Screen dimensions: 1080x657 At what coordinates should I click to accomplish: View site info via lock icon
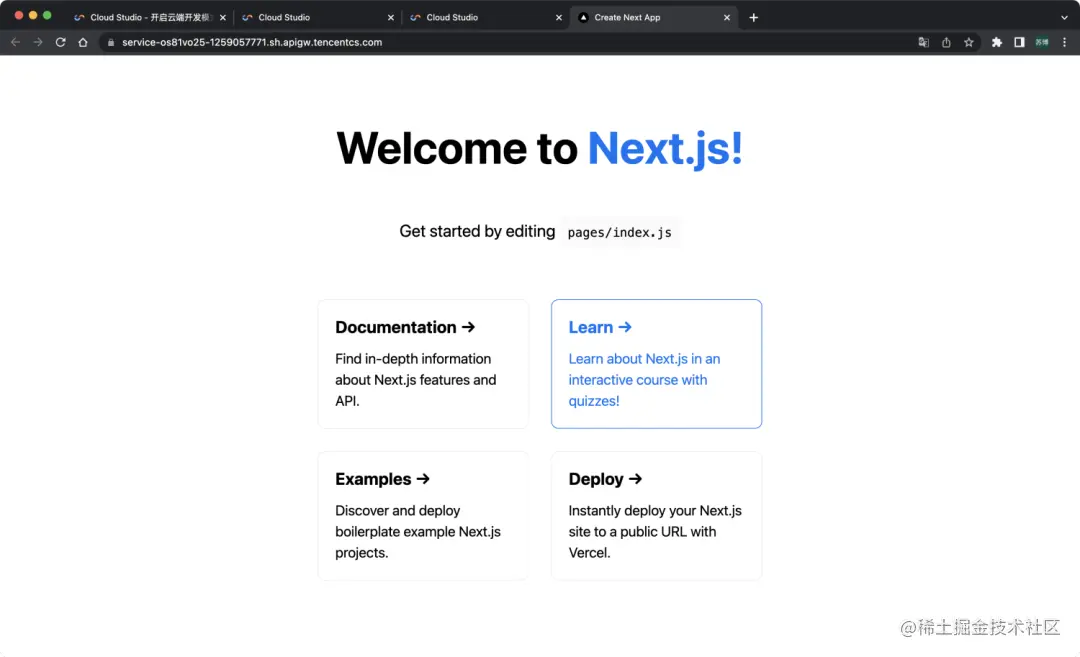point(111,42)
